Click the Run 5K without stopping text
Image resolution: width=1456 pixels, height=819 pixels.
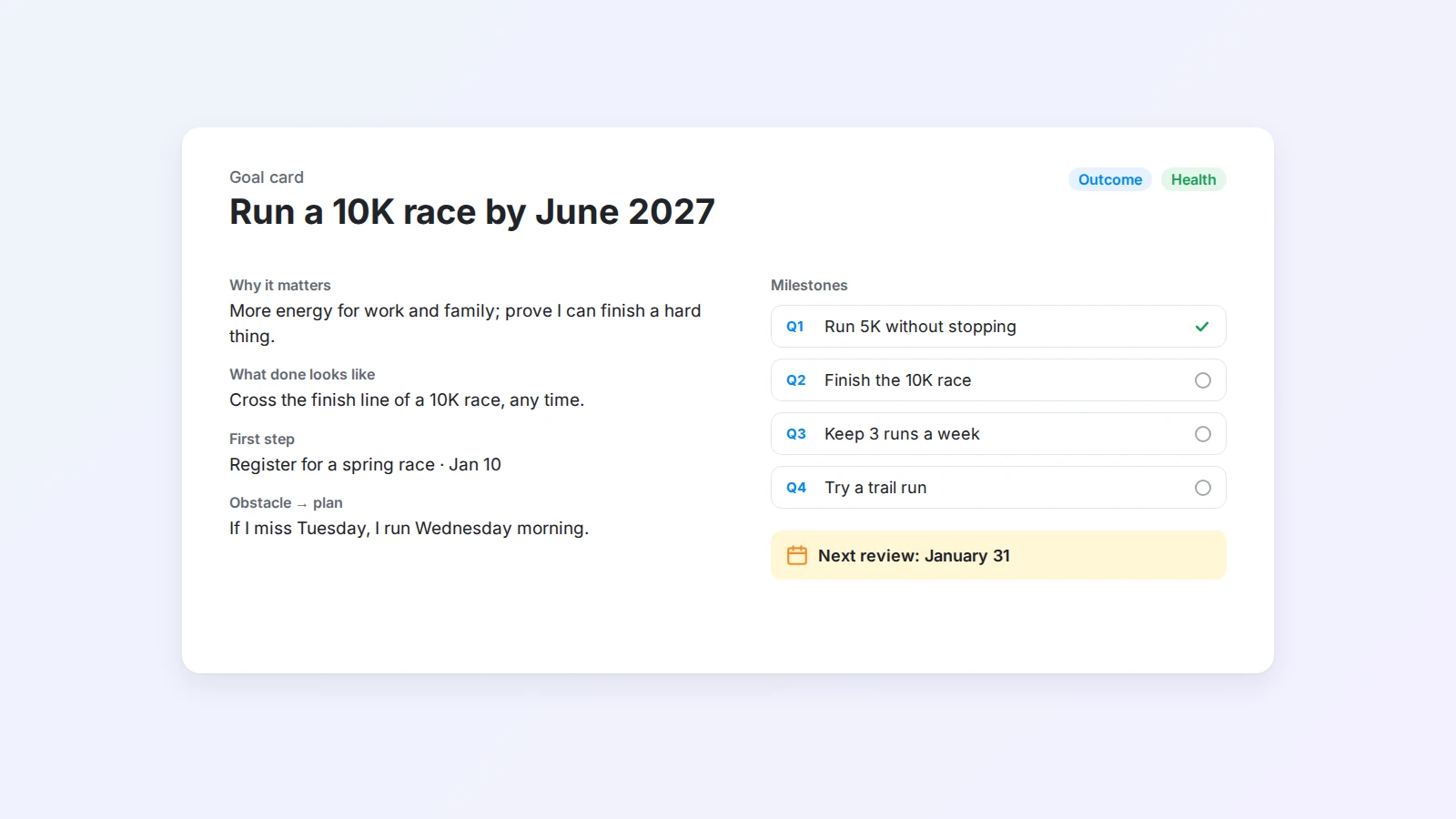920,327
